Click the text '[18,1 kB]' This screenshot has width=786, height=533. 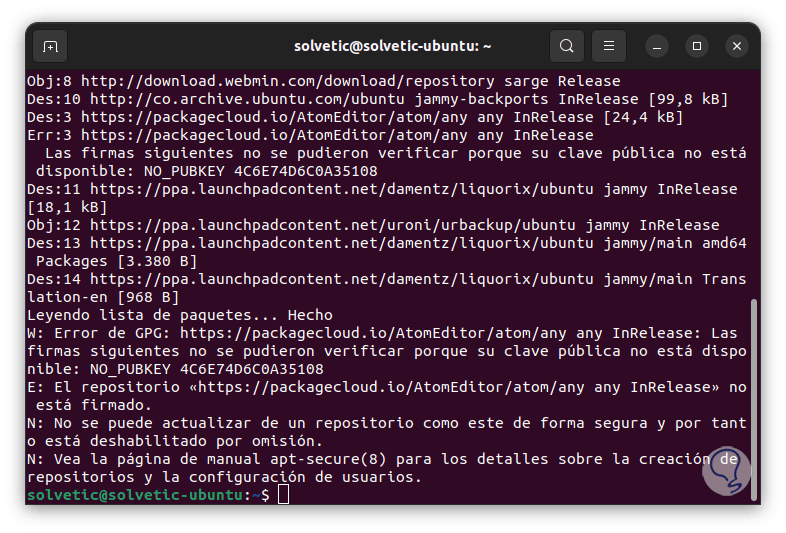(67, 207)
